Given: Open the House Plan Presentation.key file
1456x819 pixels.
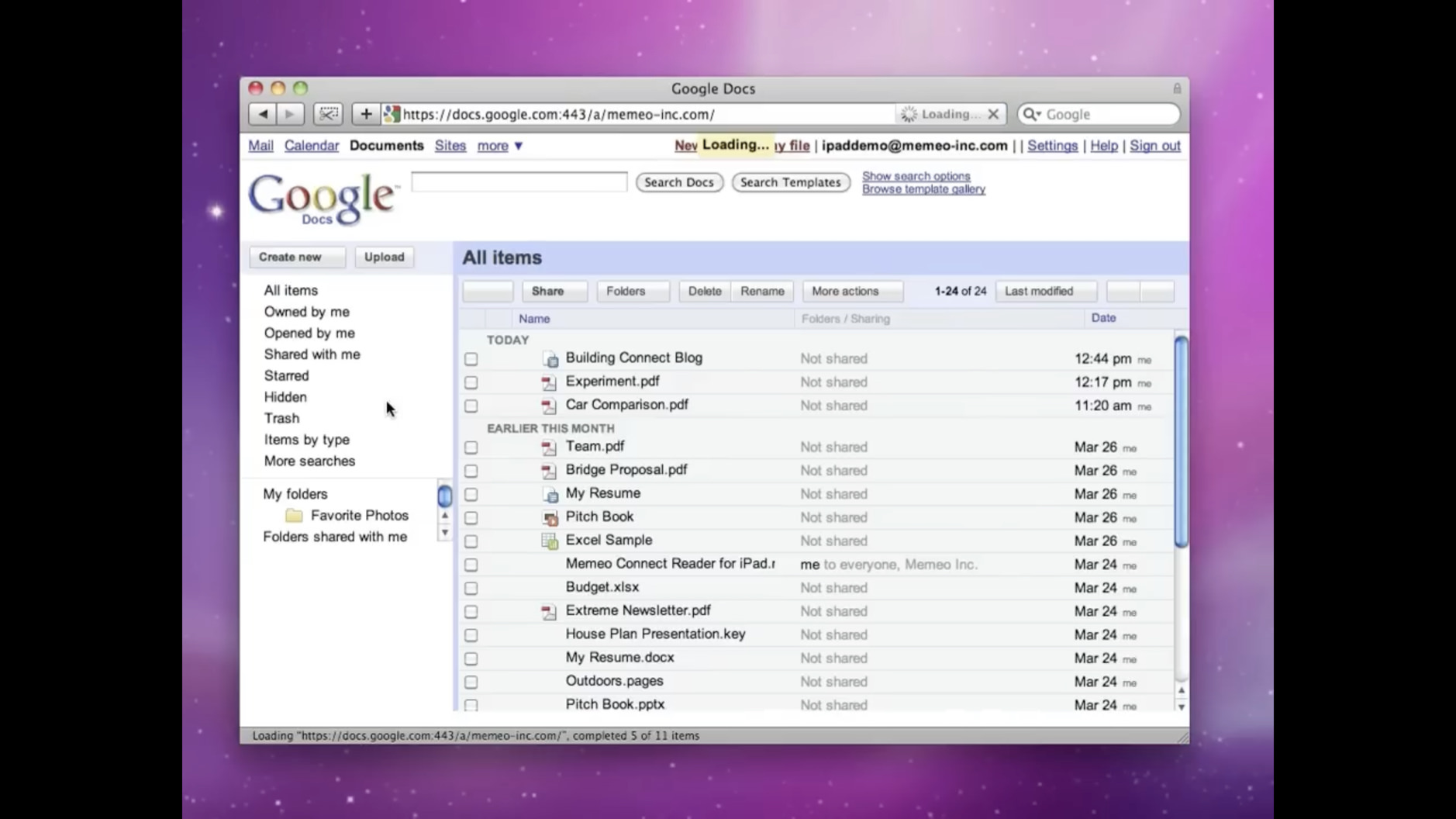Looking at the screenshot, I should click(x=655, y=634).
